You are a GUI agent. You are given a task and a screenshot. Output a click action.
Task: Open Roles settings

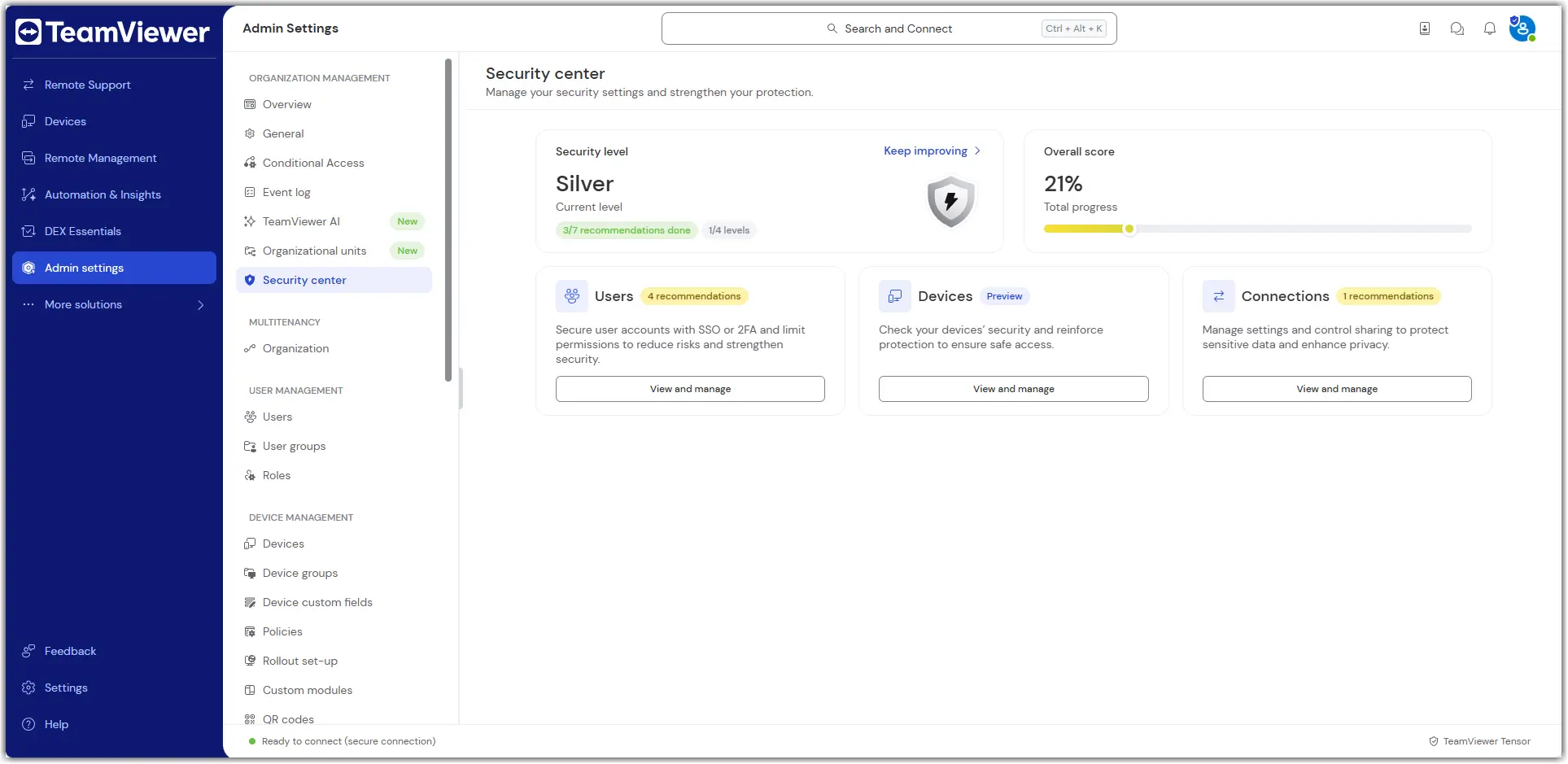coord(334,475)
